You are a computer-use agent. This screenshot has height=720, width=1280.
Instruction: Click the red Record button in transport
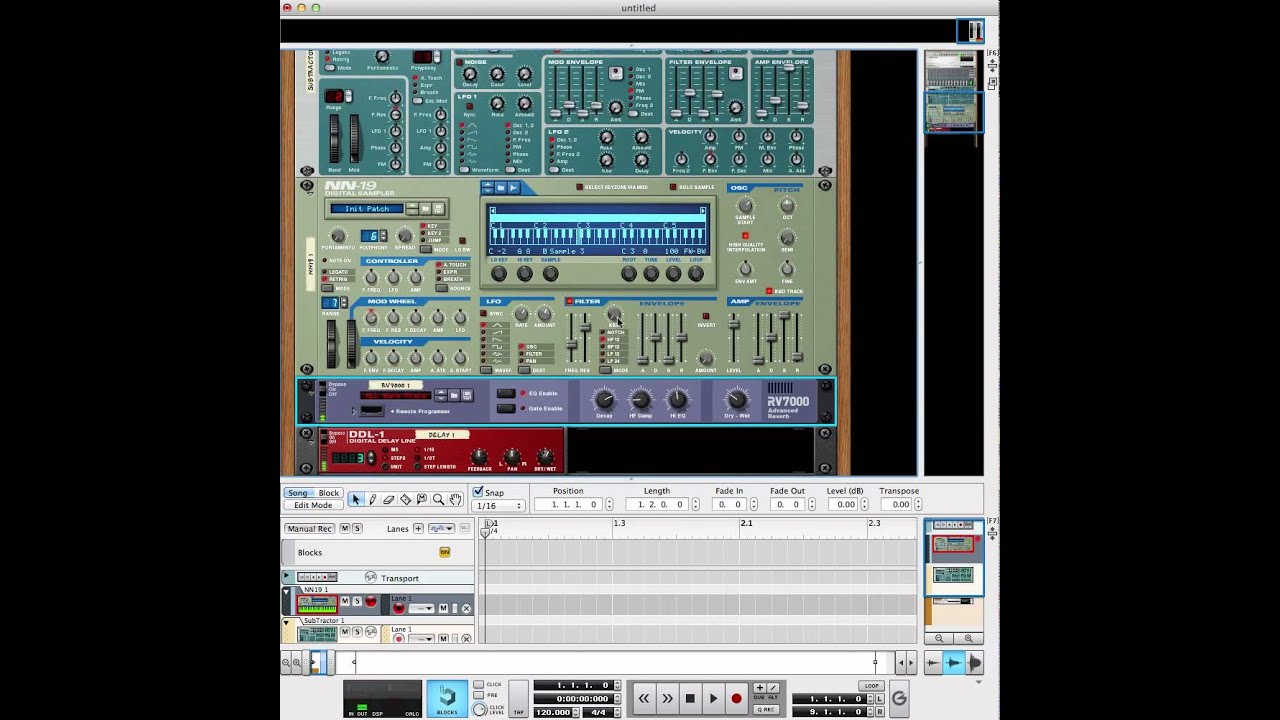(737, 699)
